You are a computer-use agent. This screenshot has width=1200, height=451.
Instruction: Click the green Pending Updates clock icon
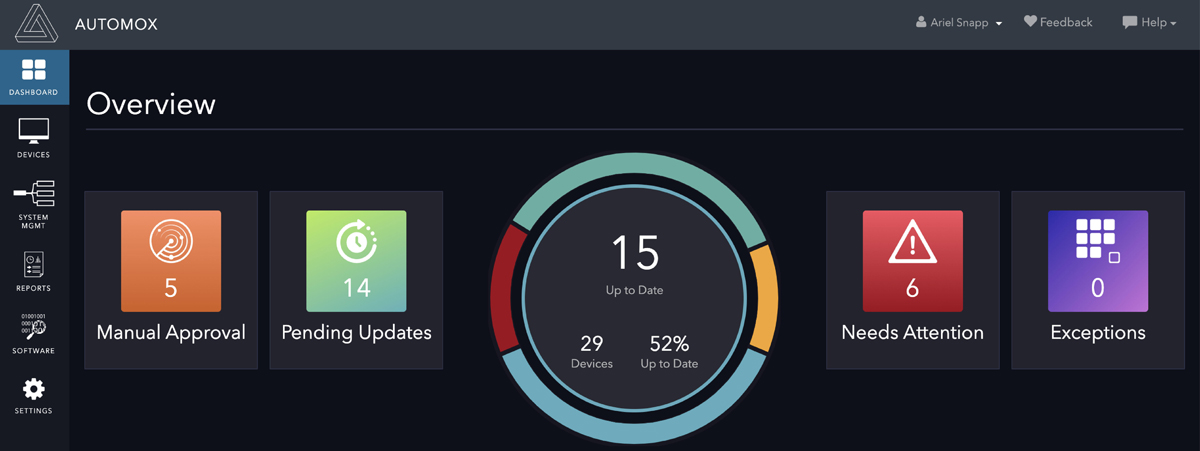356,242
